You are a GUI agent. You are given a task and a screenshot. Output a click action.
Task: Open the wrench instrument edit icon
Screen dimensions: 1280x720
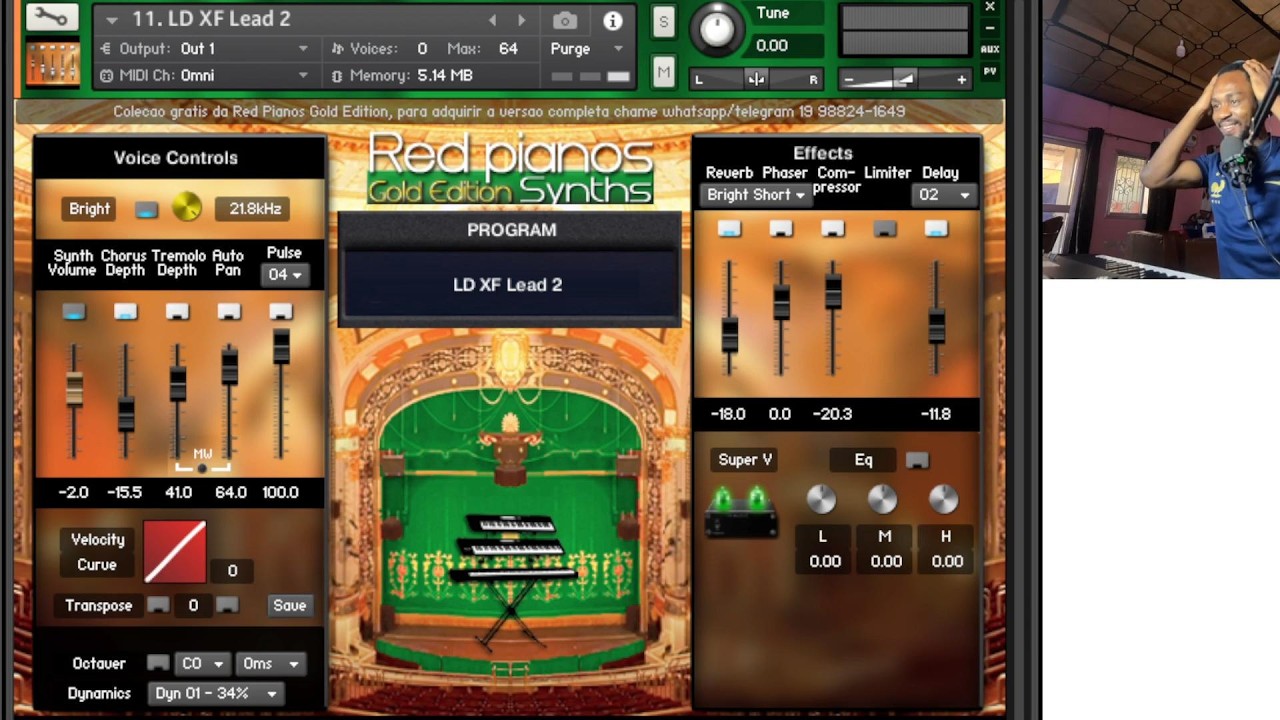coord(51,17)
